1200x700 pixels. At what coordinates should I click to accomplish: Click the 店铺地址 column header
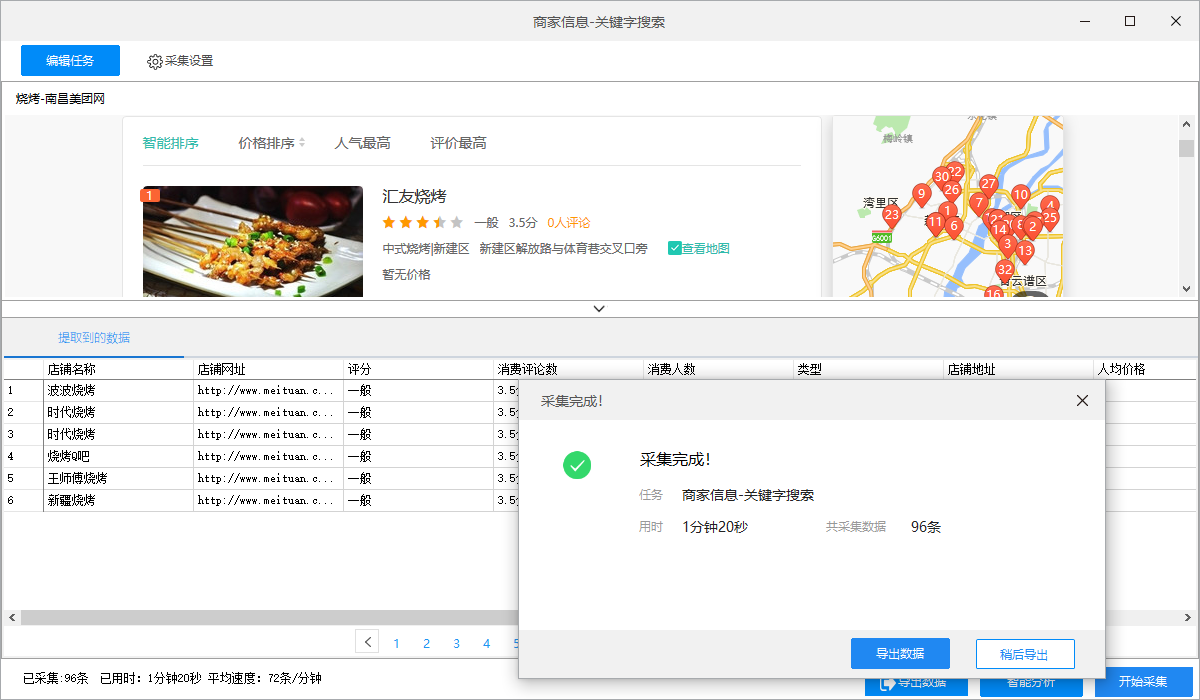[x=1019, y=369]
